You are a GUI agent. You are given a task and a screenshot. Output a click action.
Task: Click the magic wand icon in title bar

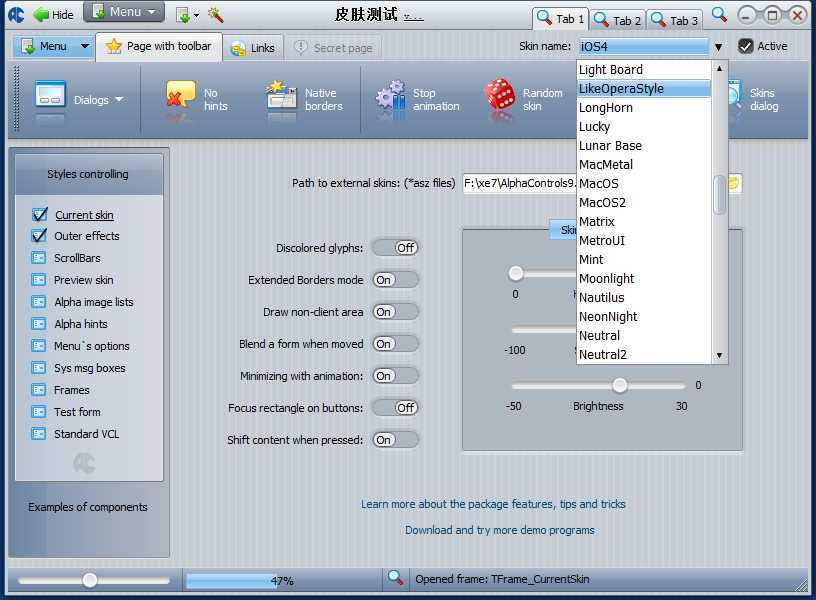[215, 14]
